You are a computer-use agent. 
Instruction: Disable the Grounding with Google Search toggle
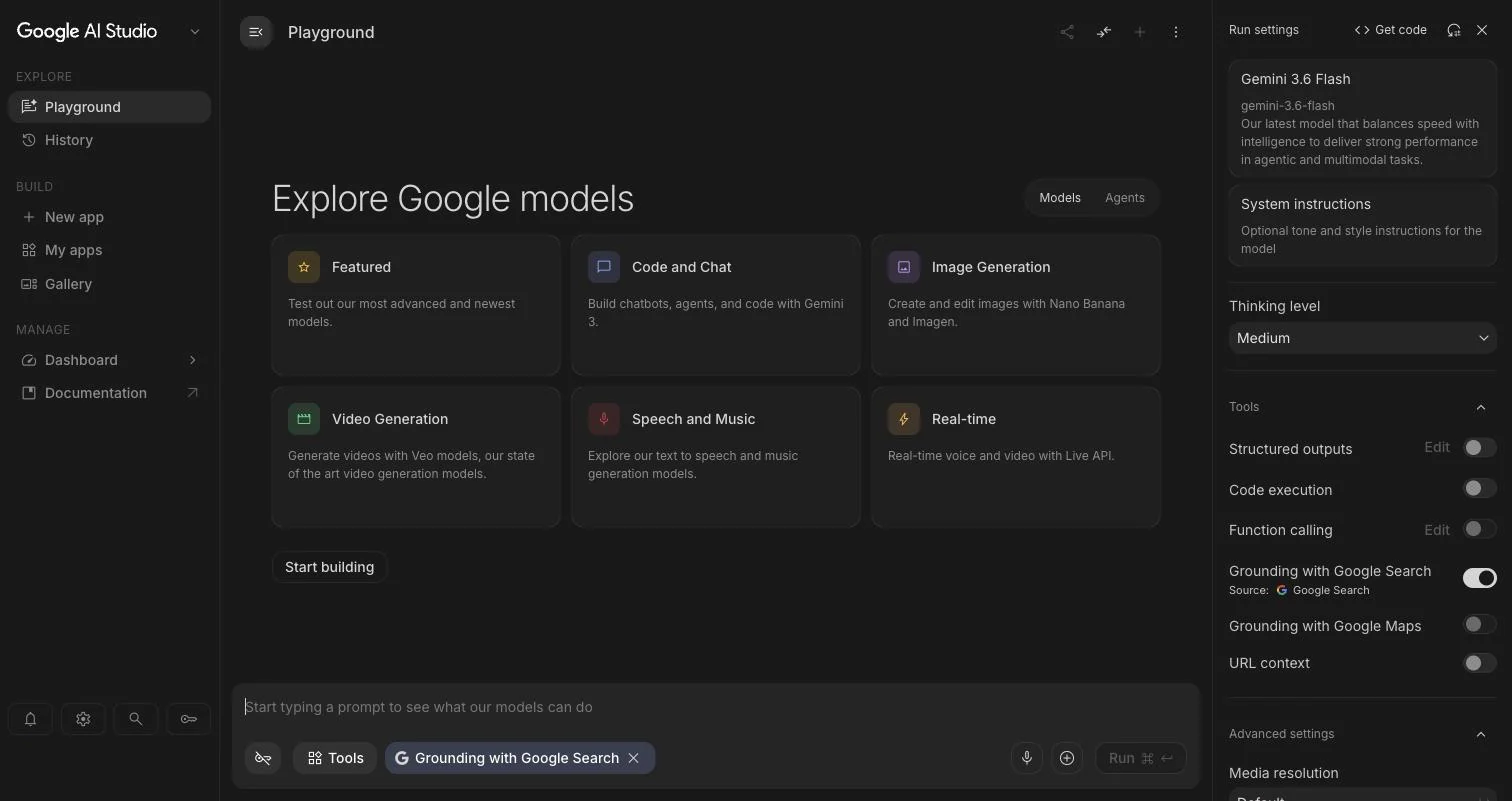(x=1479, y=578)
